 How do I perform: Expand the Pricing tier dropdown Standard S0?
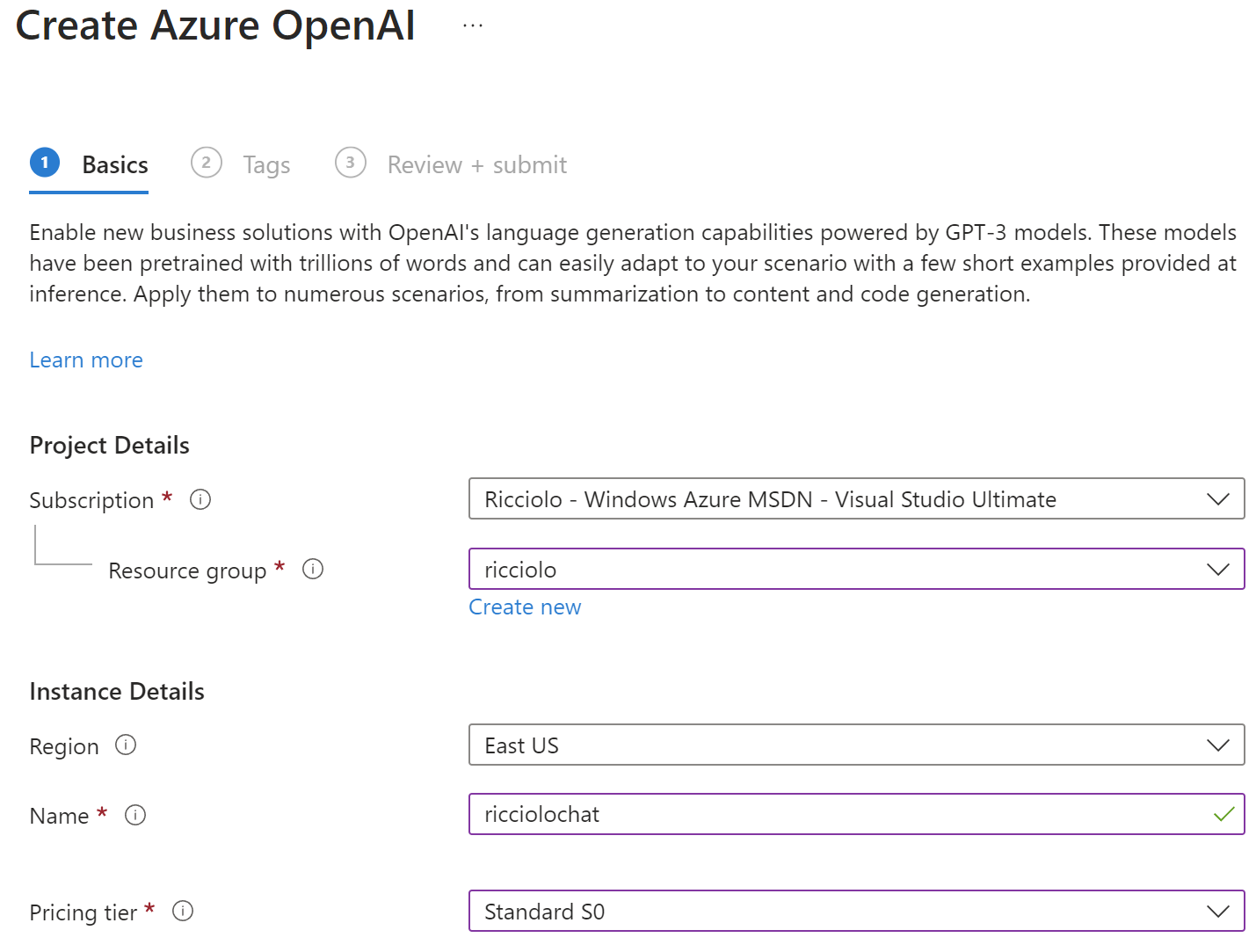857,911
